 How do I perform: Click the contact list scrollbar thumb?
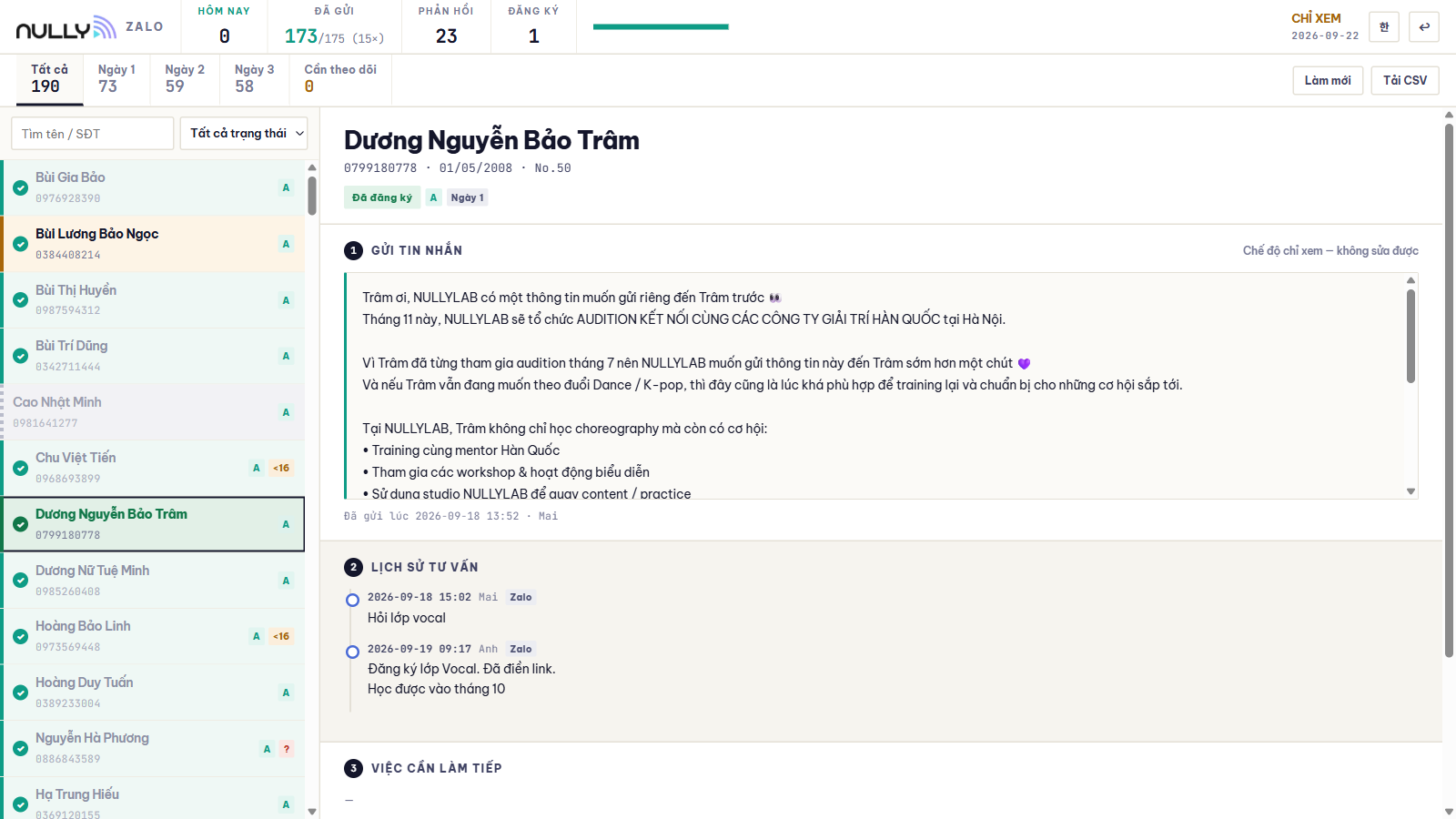pos(312,196)
